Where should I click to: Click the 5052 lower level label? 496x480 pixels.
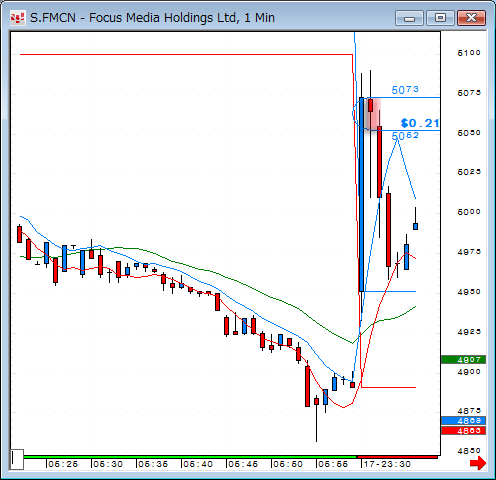tap(405, 135)
